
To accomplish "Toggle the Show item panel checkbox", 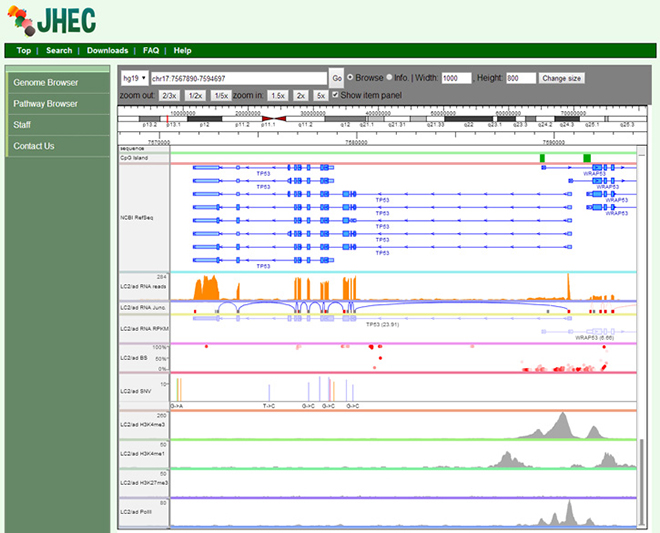I will (336, 95).
